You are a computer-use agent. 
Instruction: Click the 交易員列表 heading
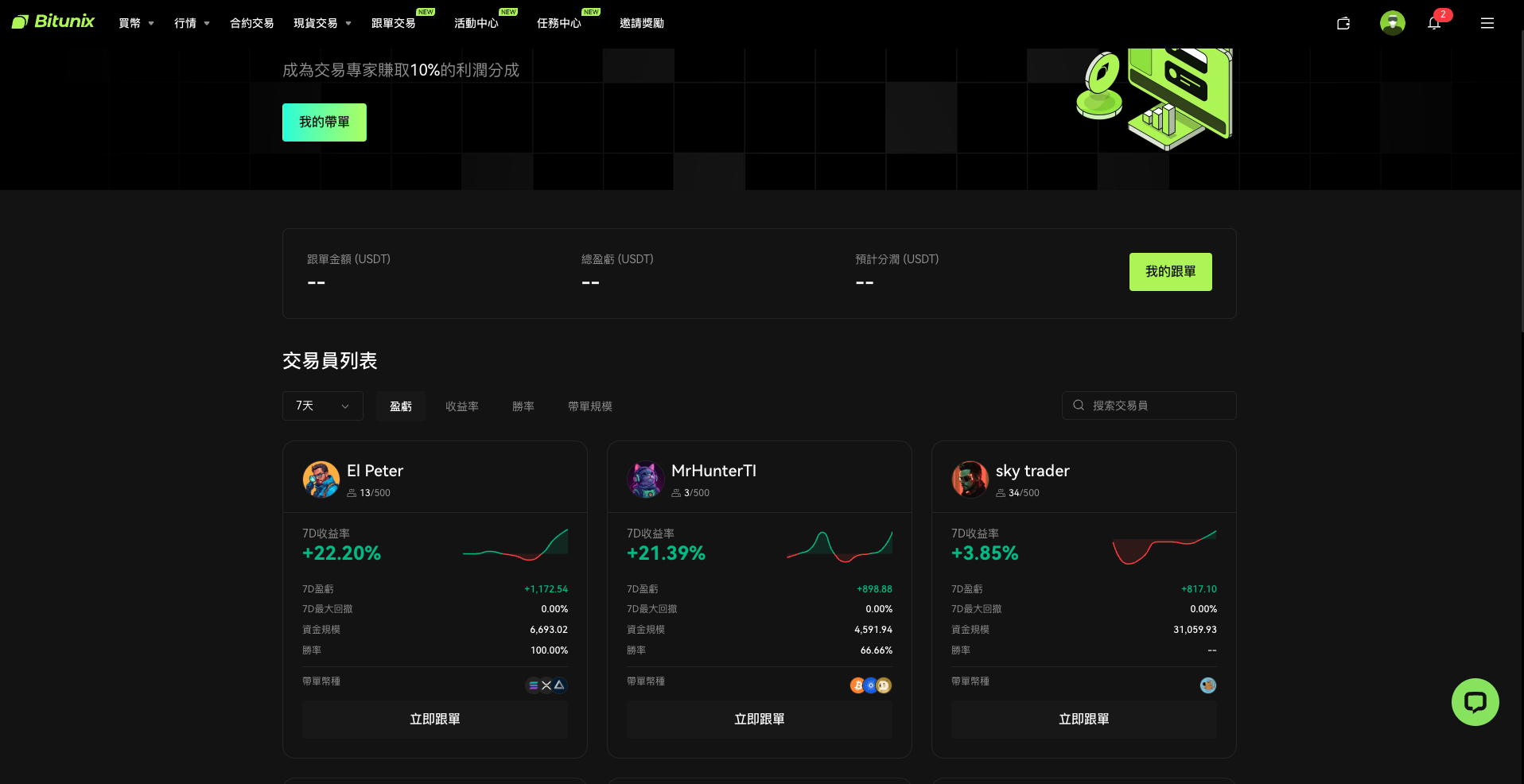point(329,361)
